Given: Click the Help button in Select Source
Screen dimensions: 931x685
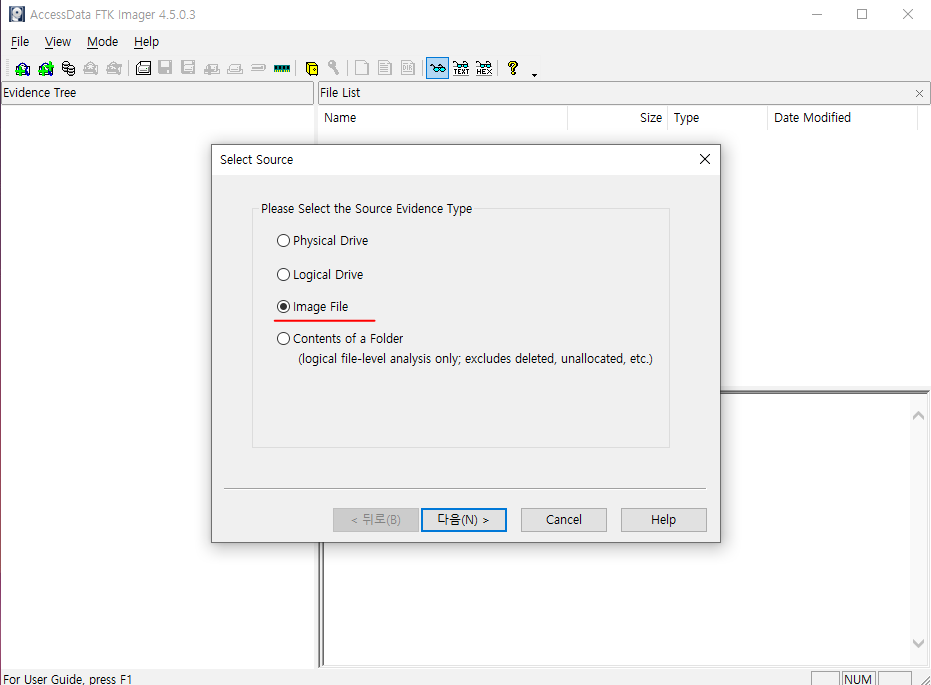Looking at the screenshot, I should pos(663,519).
